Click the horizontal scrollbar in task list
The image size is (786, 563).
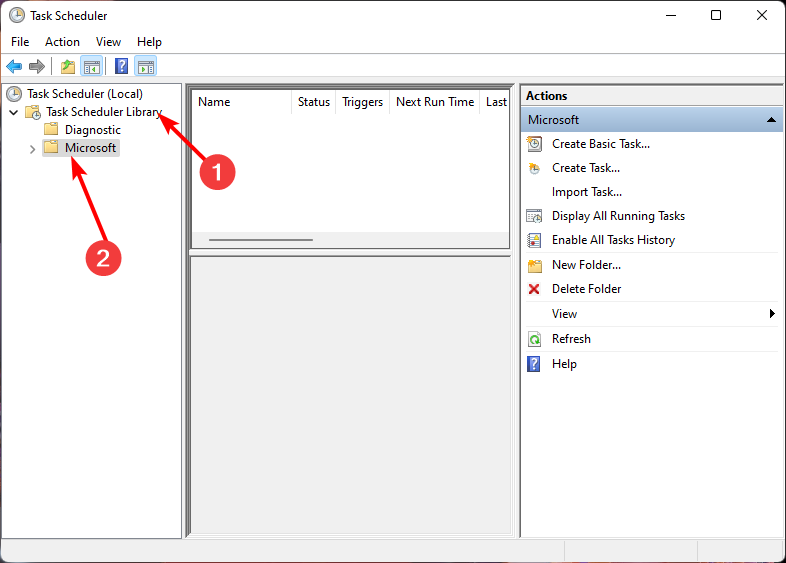pyautogui.click(x=261, y=240)
